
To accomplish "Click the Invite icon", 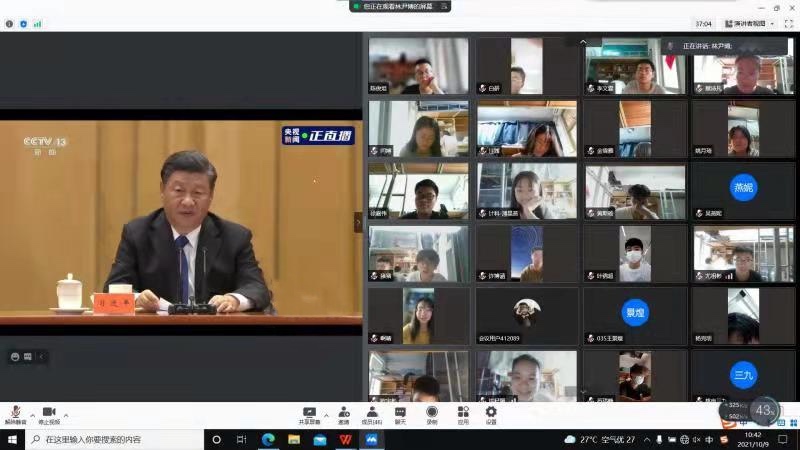I will click(343, 412).
